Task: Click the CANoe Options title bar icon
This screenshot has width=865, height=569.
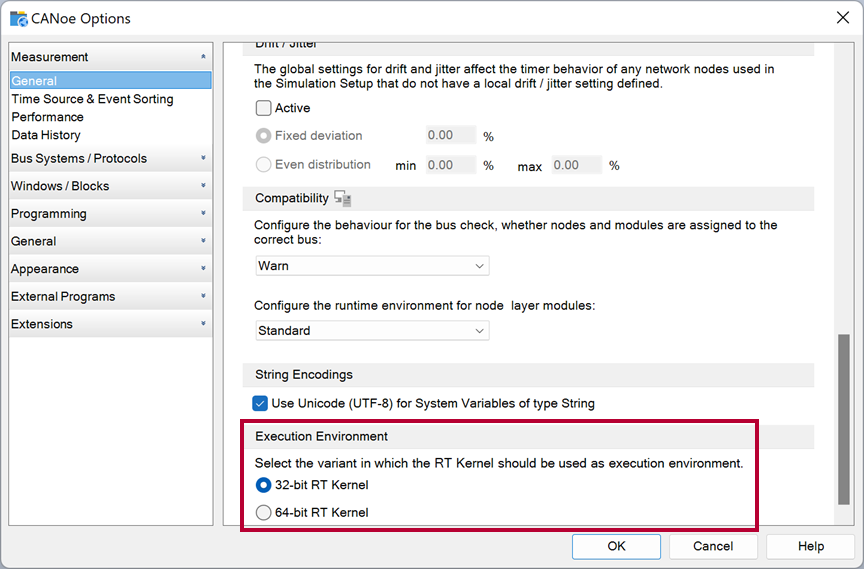Action: [18, 18]
